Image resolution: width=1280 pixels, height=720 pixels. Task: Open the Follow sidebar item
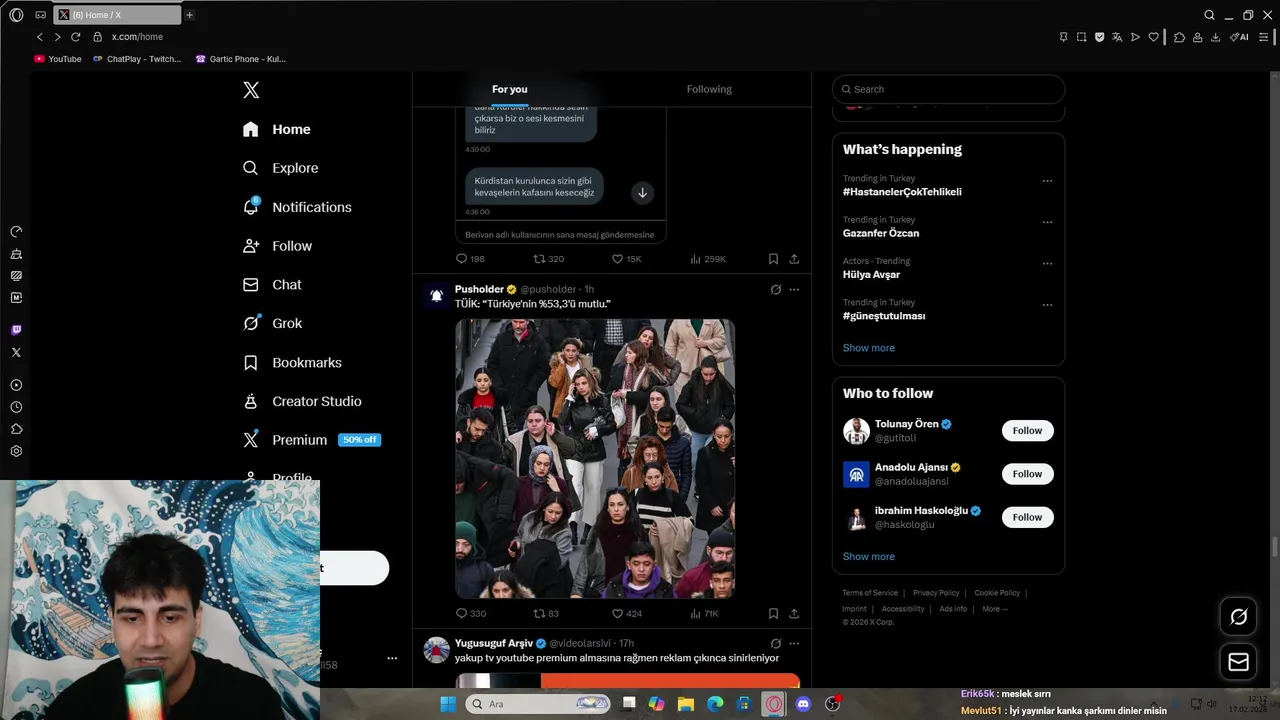coord(277,246)
